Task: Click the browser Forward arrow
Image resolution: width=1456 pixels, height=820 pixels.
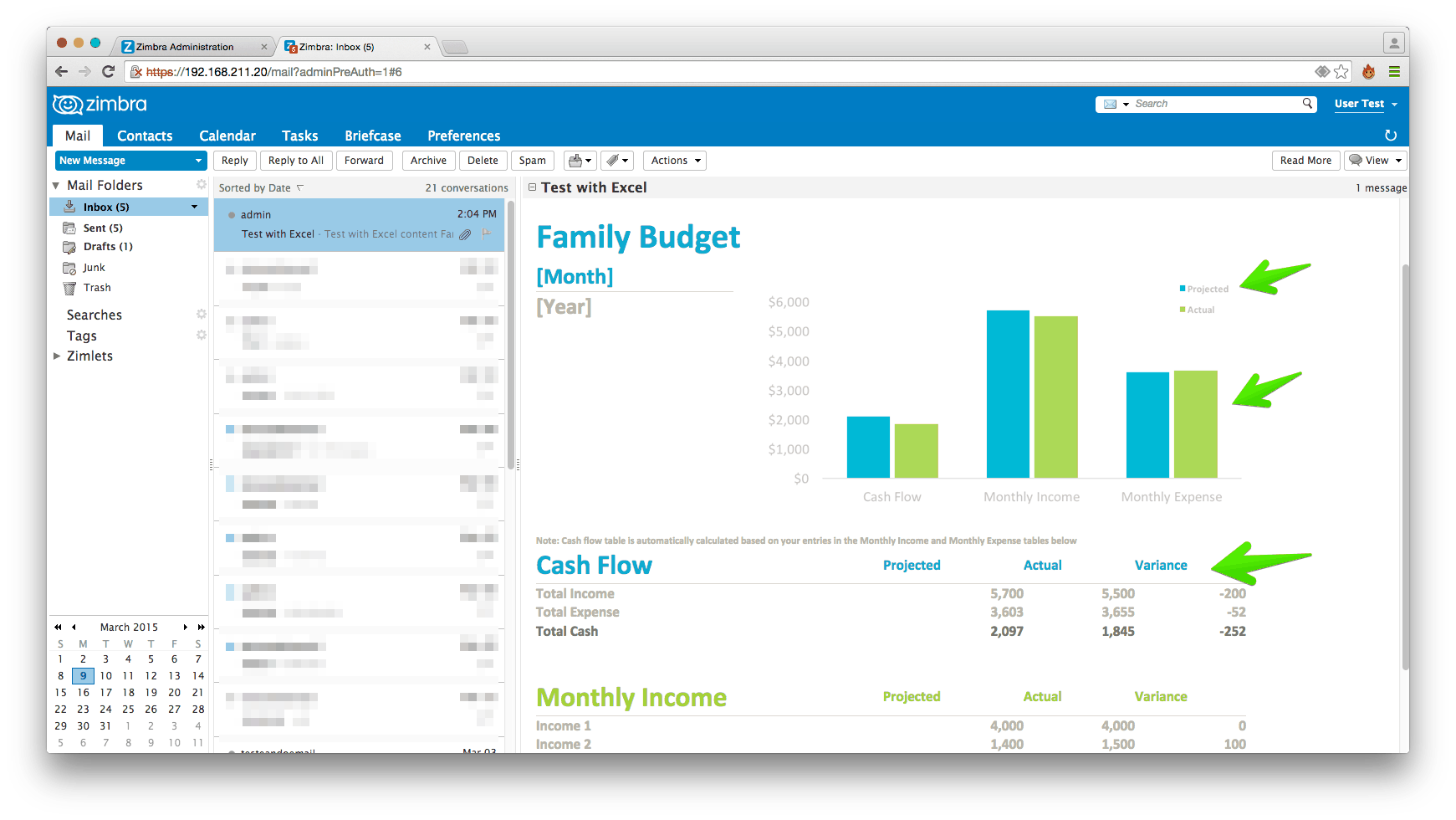Action: click(x=84, y=72)
